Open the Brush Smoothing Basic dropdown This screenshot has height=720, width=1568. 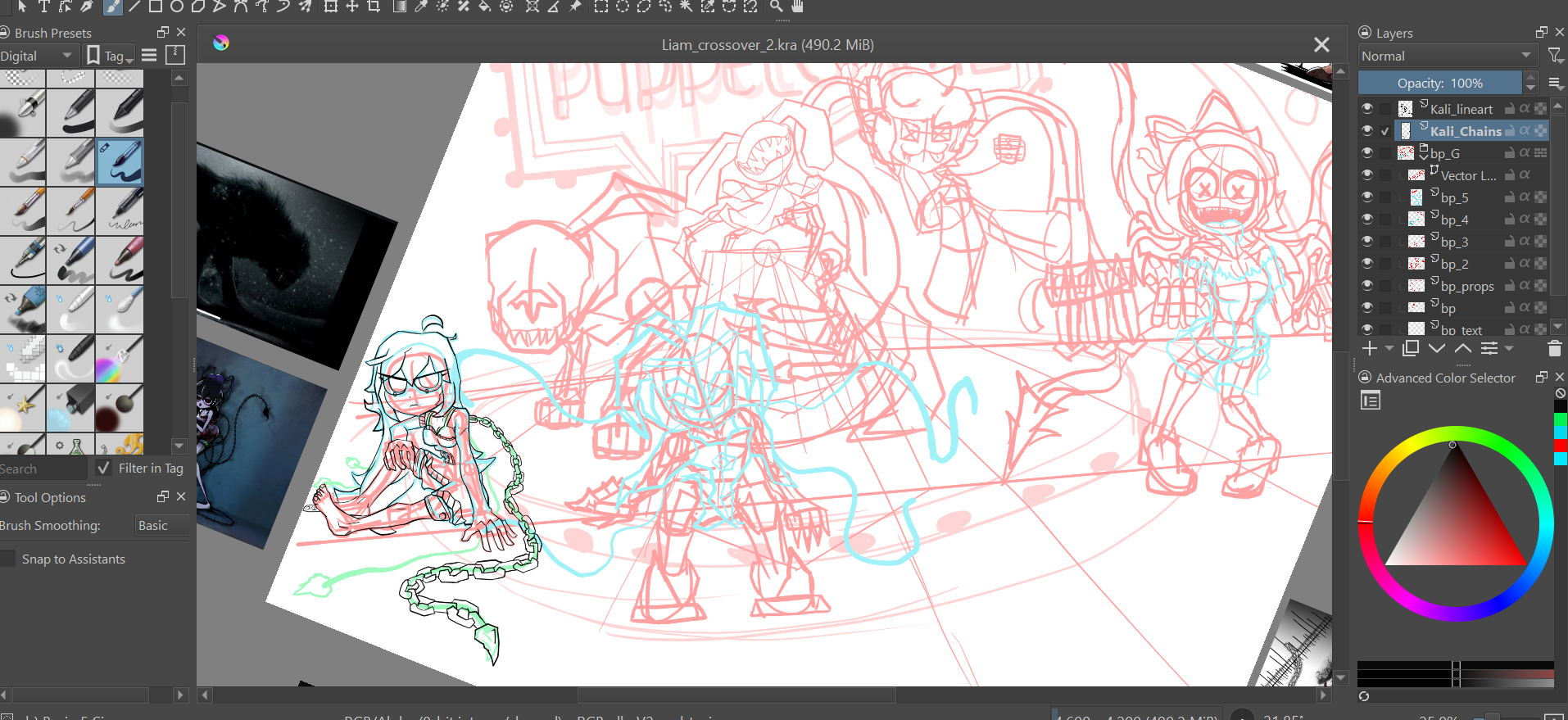point(162,525)
